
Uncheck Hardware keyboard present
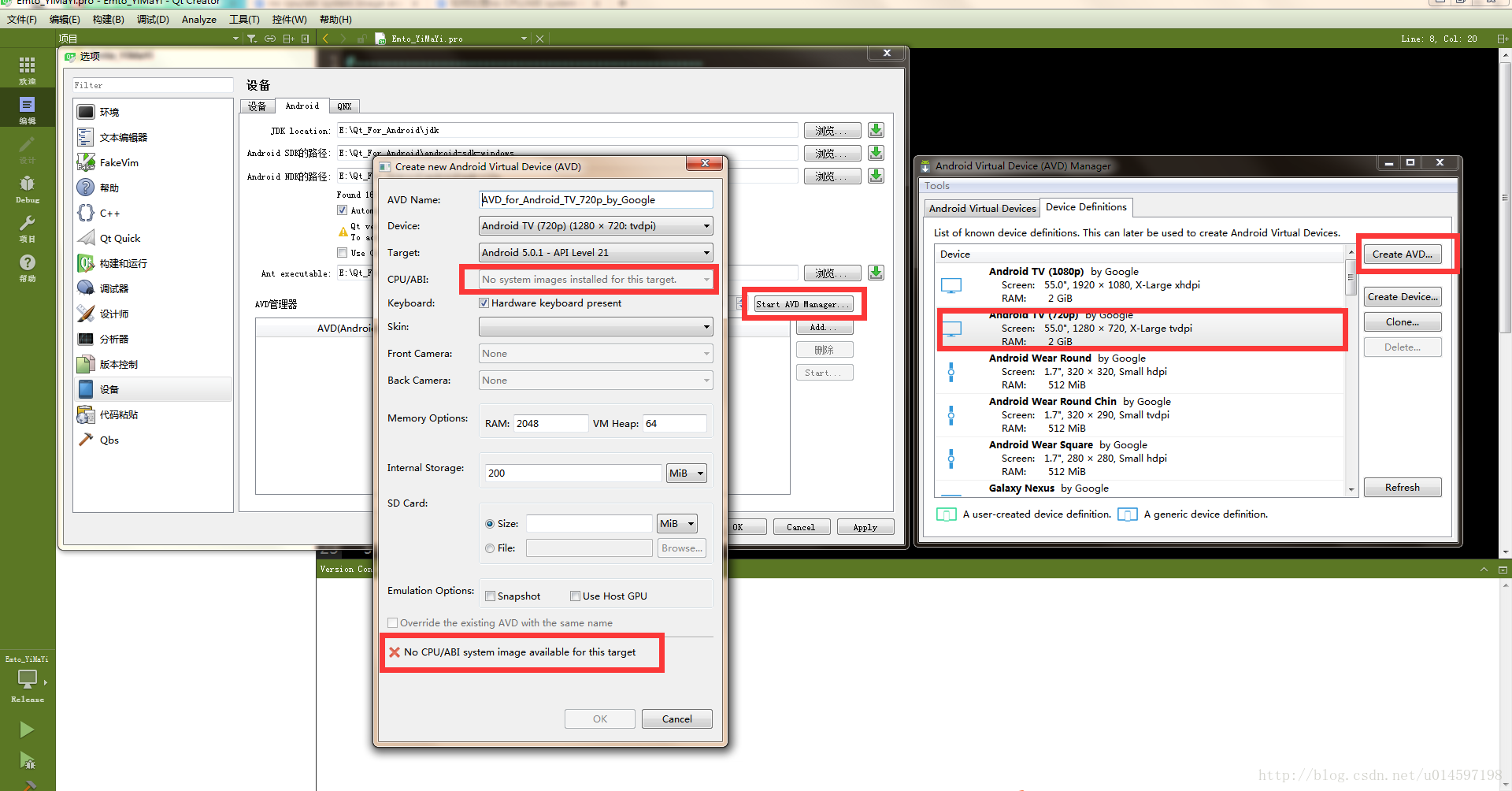click(484, 303)
